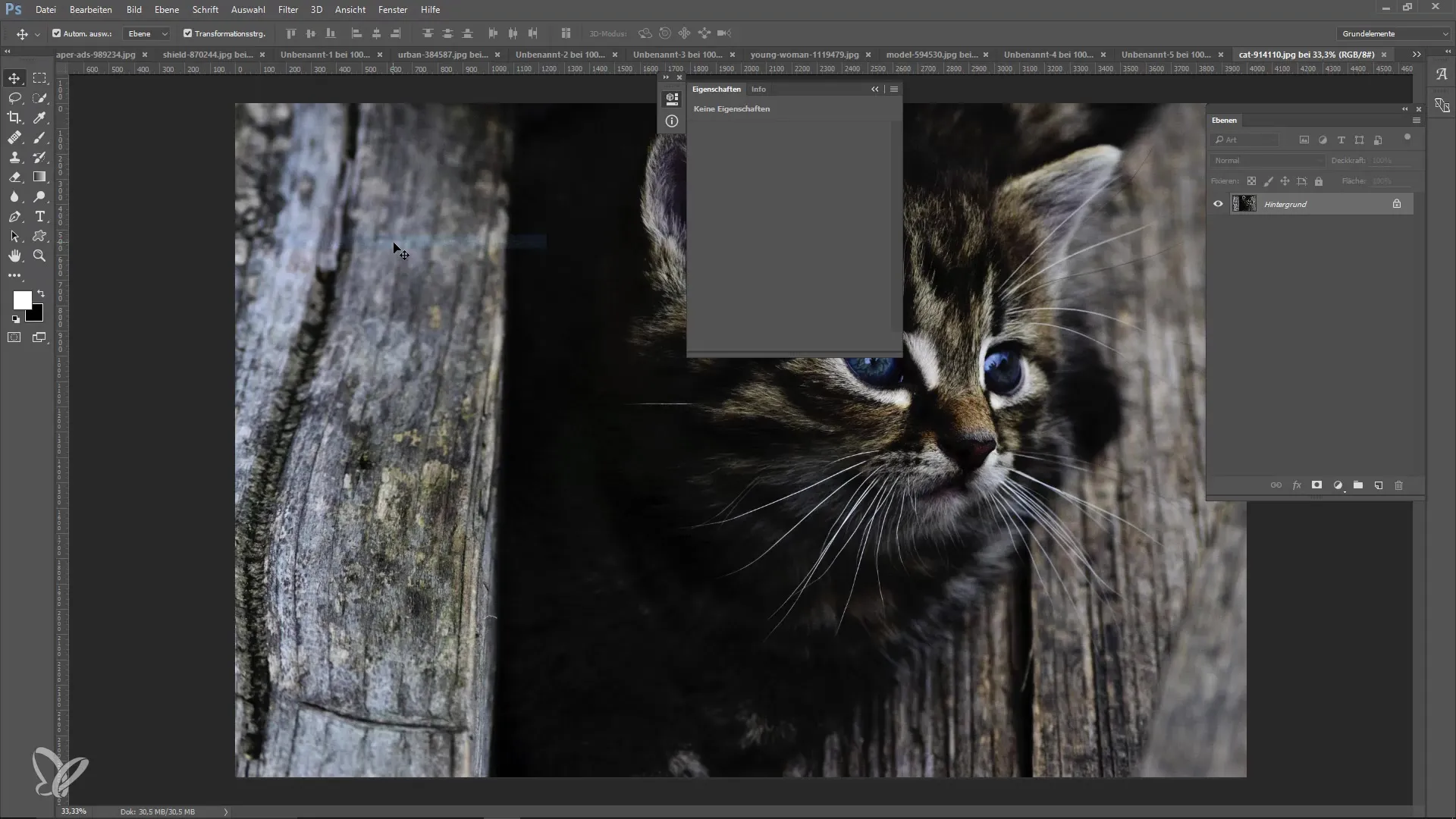Open the status bar info arrow

point(226,811)
